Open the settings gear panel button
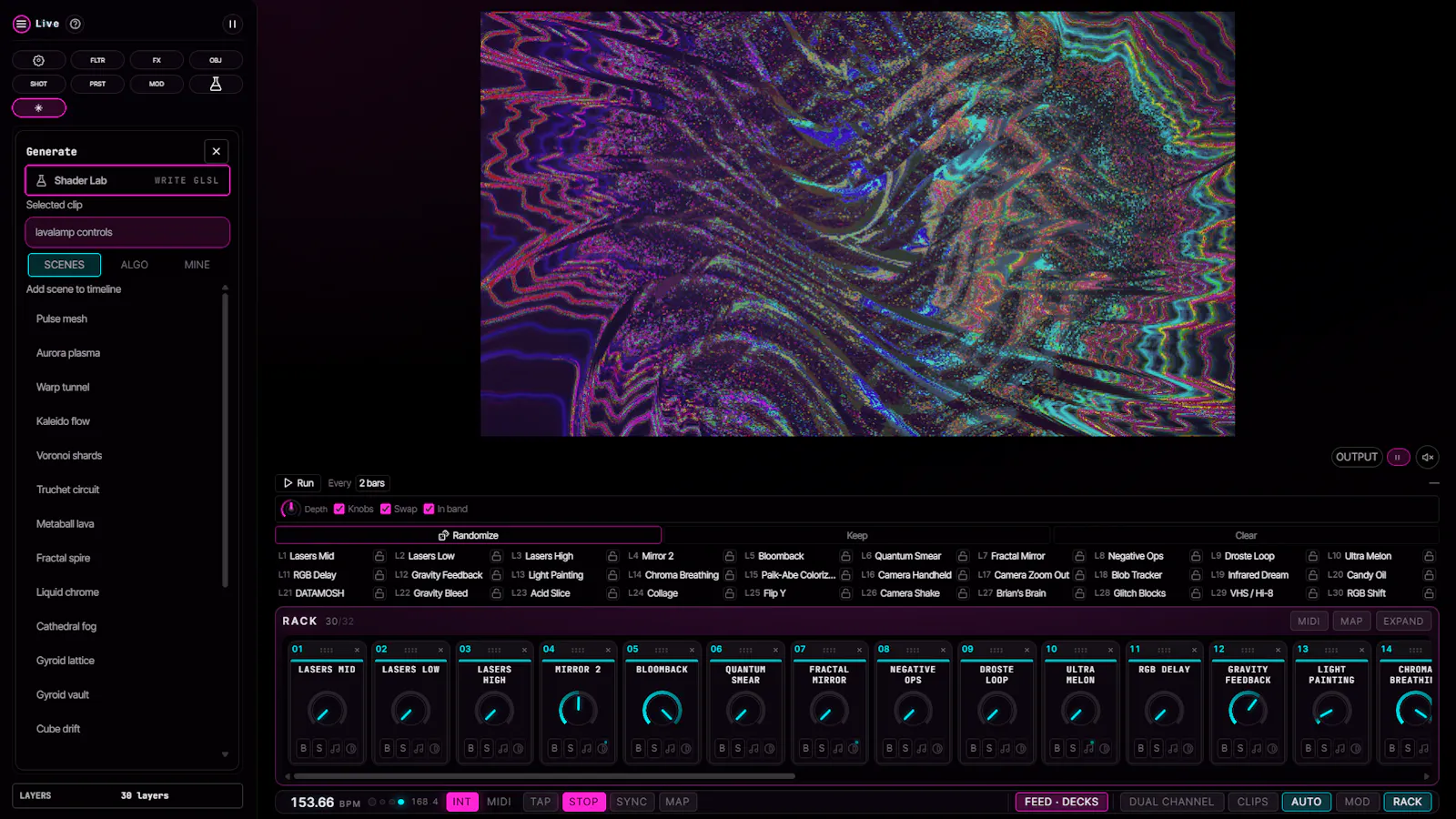 [39, 60]
